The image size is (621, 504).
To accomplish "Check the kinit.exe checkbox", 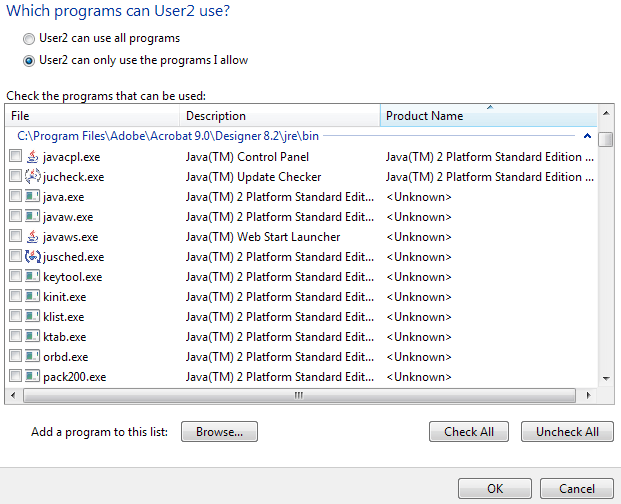I will coord(15,296).
